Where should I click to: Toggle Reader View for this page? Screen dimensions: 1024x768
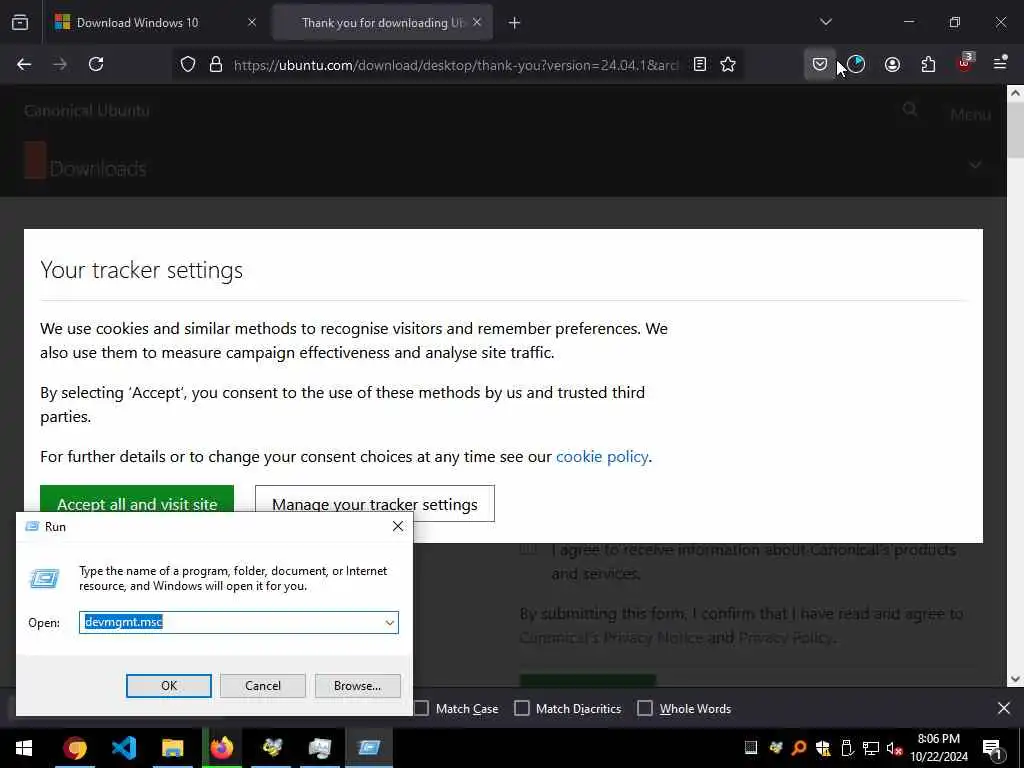pos(699,64)
